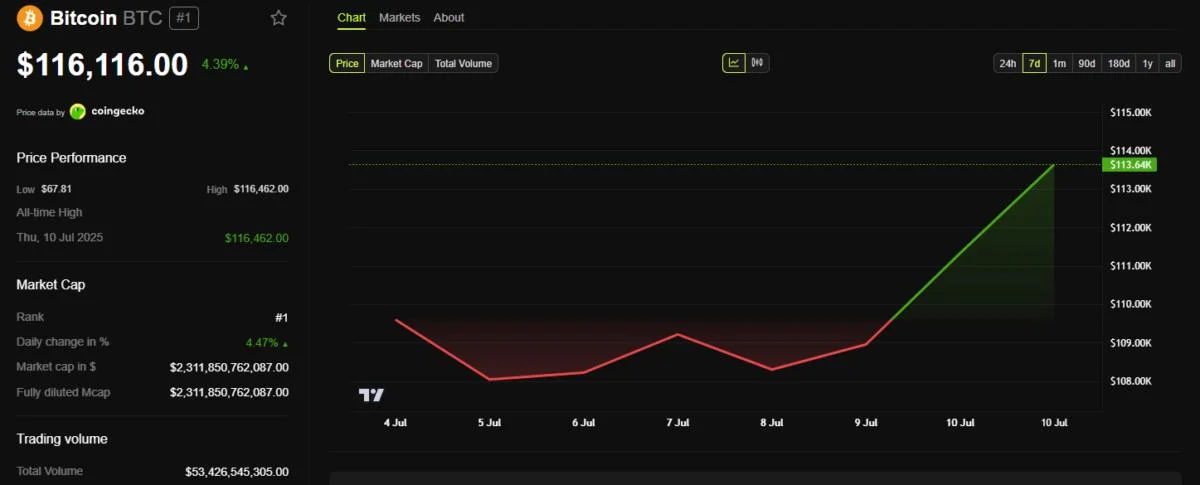1200x485 pixels.
Task: Click the TradingView logo on the chart
Action: (x=371, y=395)
